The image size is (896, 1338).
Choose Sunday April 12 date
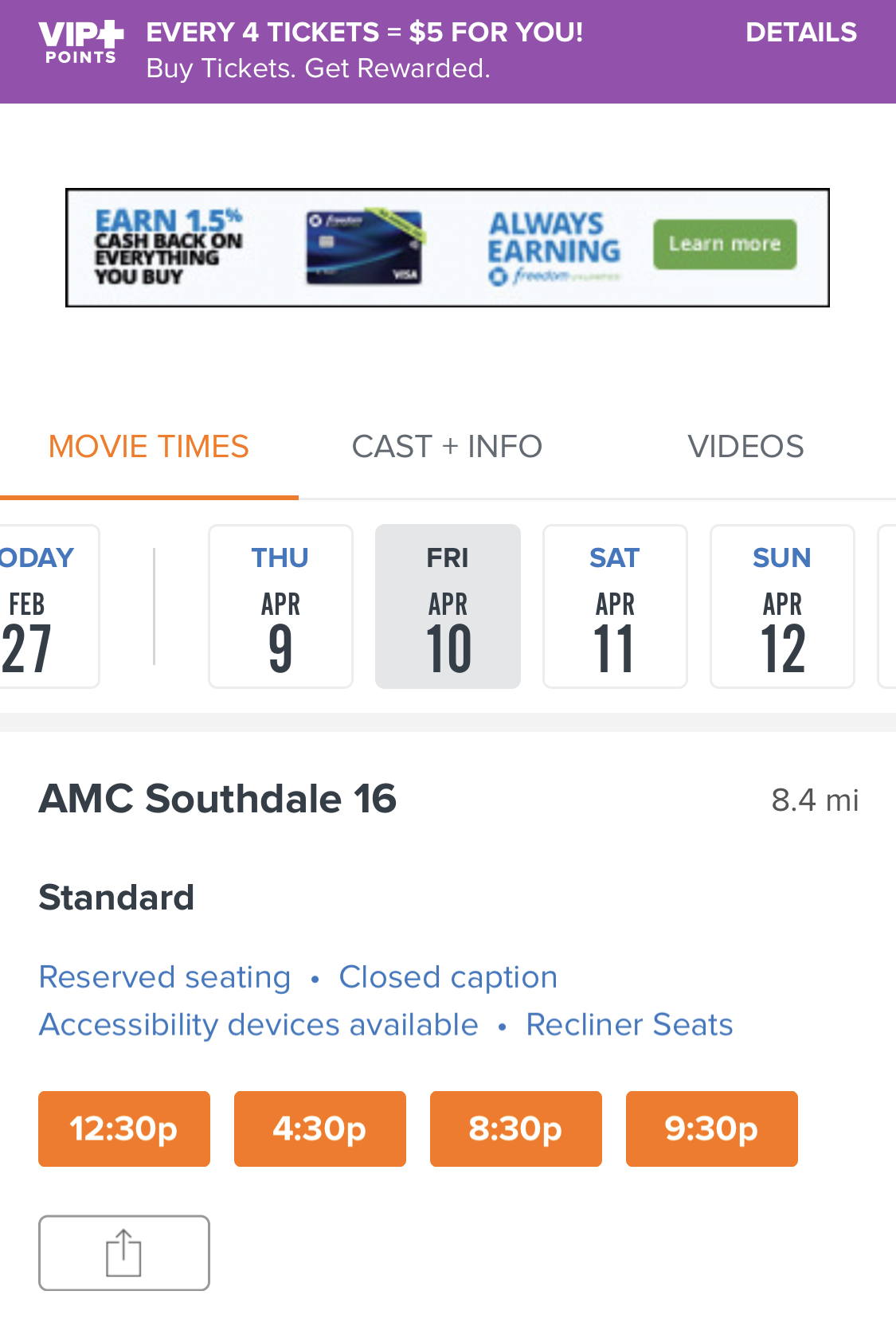coord(782,606)
